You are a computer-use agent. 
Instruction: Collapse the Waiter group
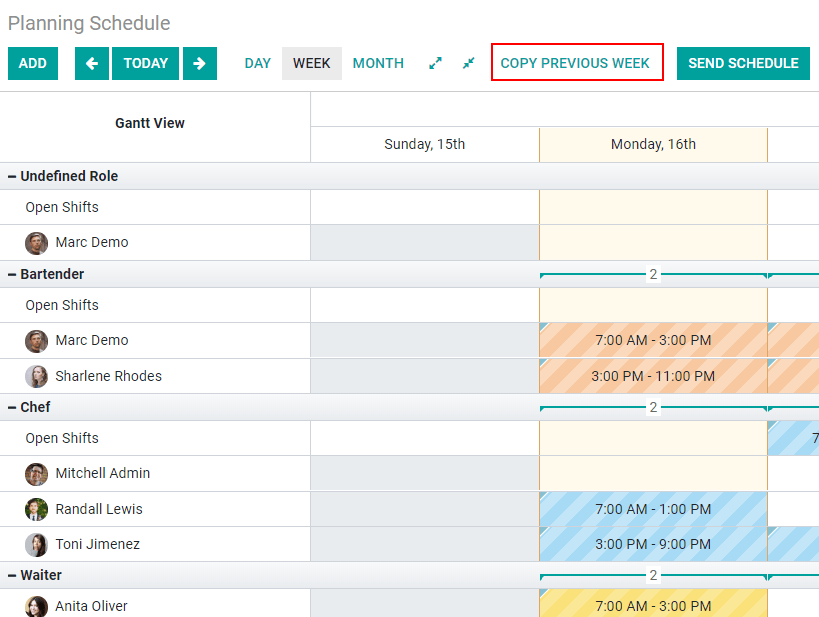pos(12,575)
